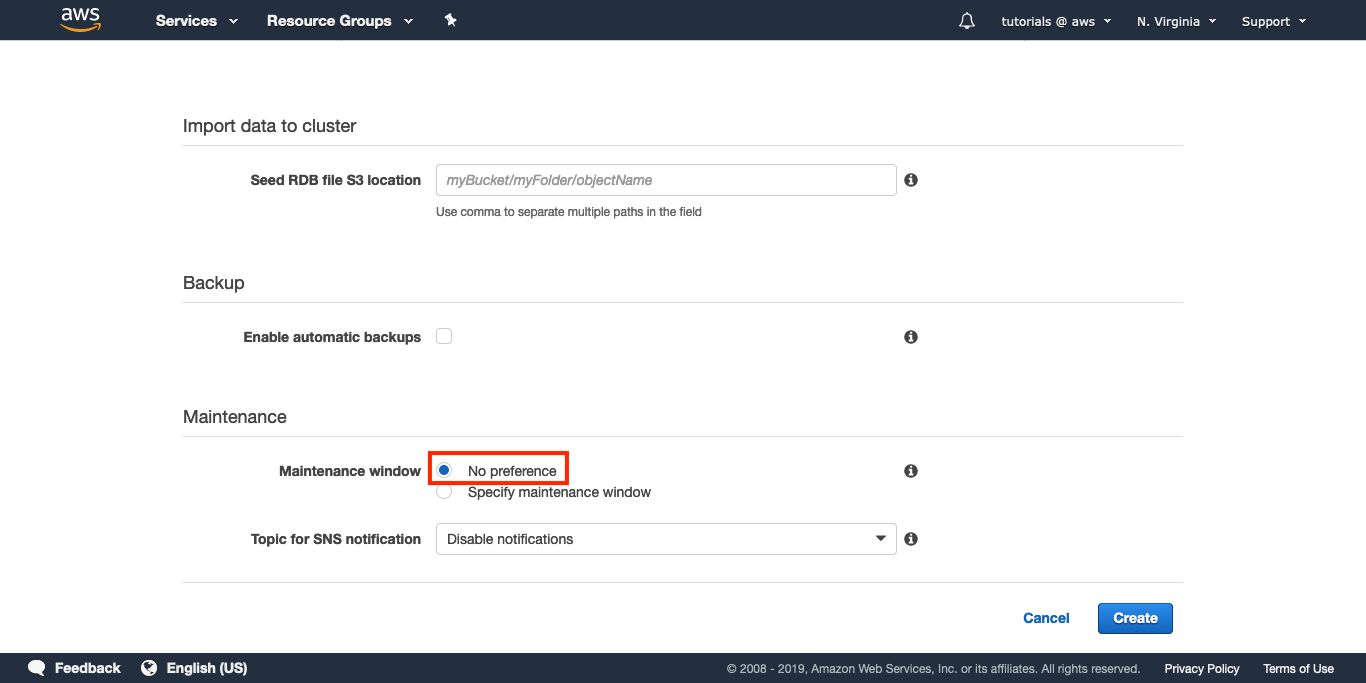This screenshot has width=1366, height=683.
Task: Select the No preference radio button
Action: tap(445, 470)
